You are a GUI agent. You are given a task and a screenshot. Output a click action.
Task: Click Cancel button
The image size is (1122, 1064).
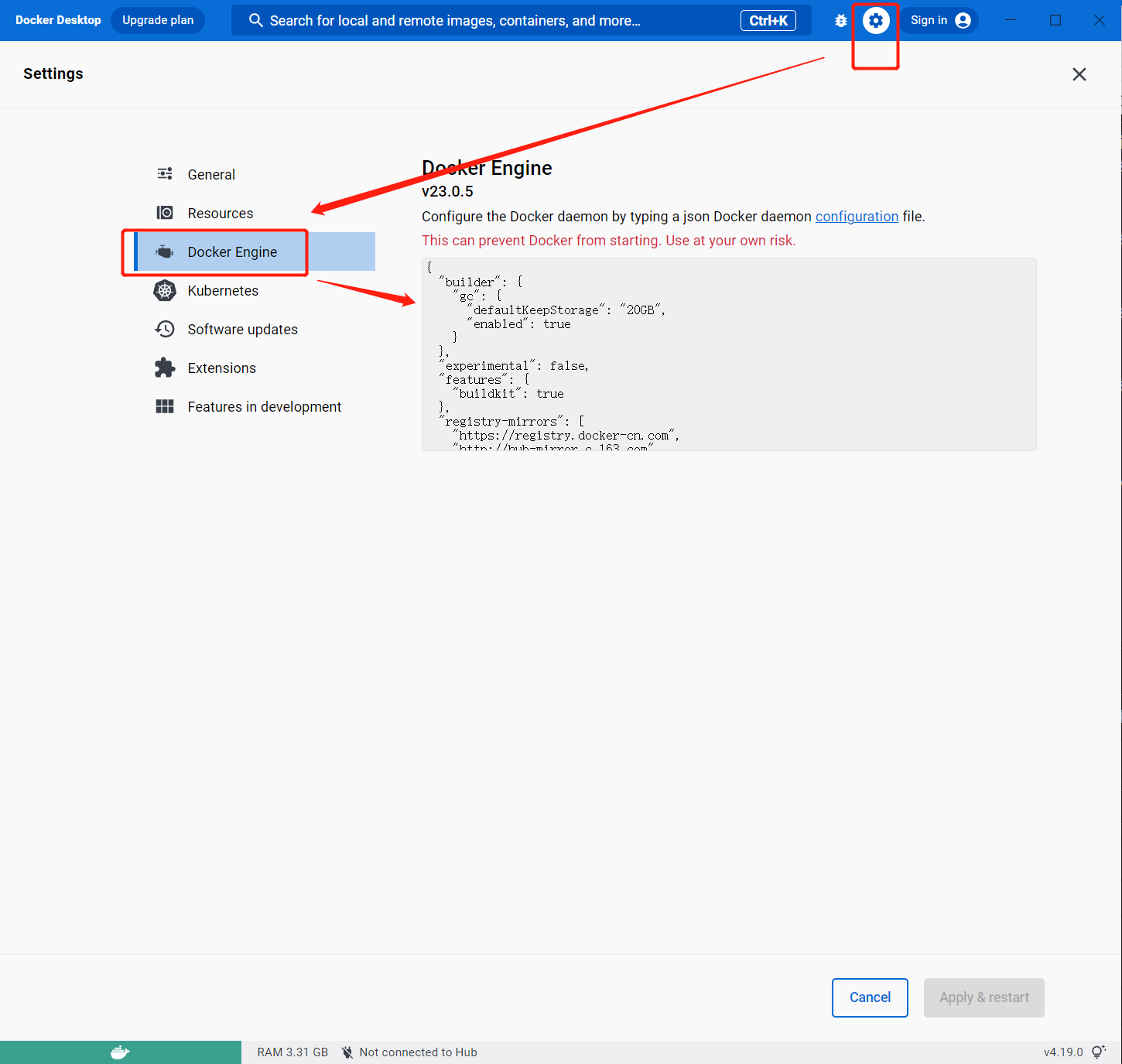[870, 997]
